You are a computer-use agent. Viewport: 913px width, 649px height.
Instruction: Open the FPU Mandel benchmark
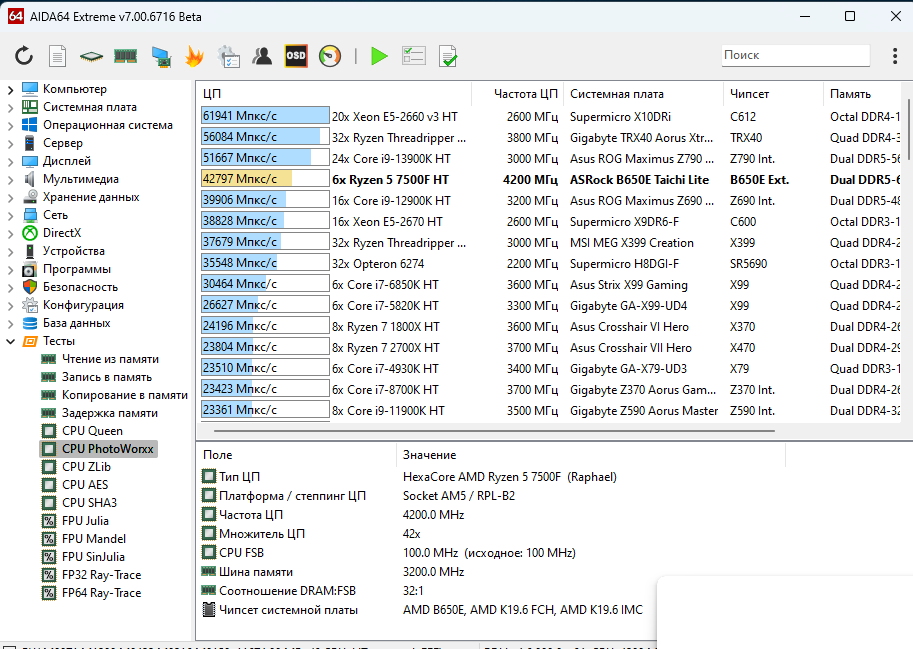(94, 539)
